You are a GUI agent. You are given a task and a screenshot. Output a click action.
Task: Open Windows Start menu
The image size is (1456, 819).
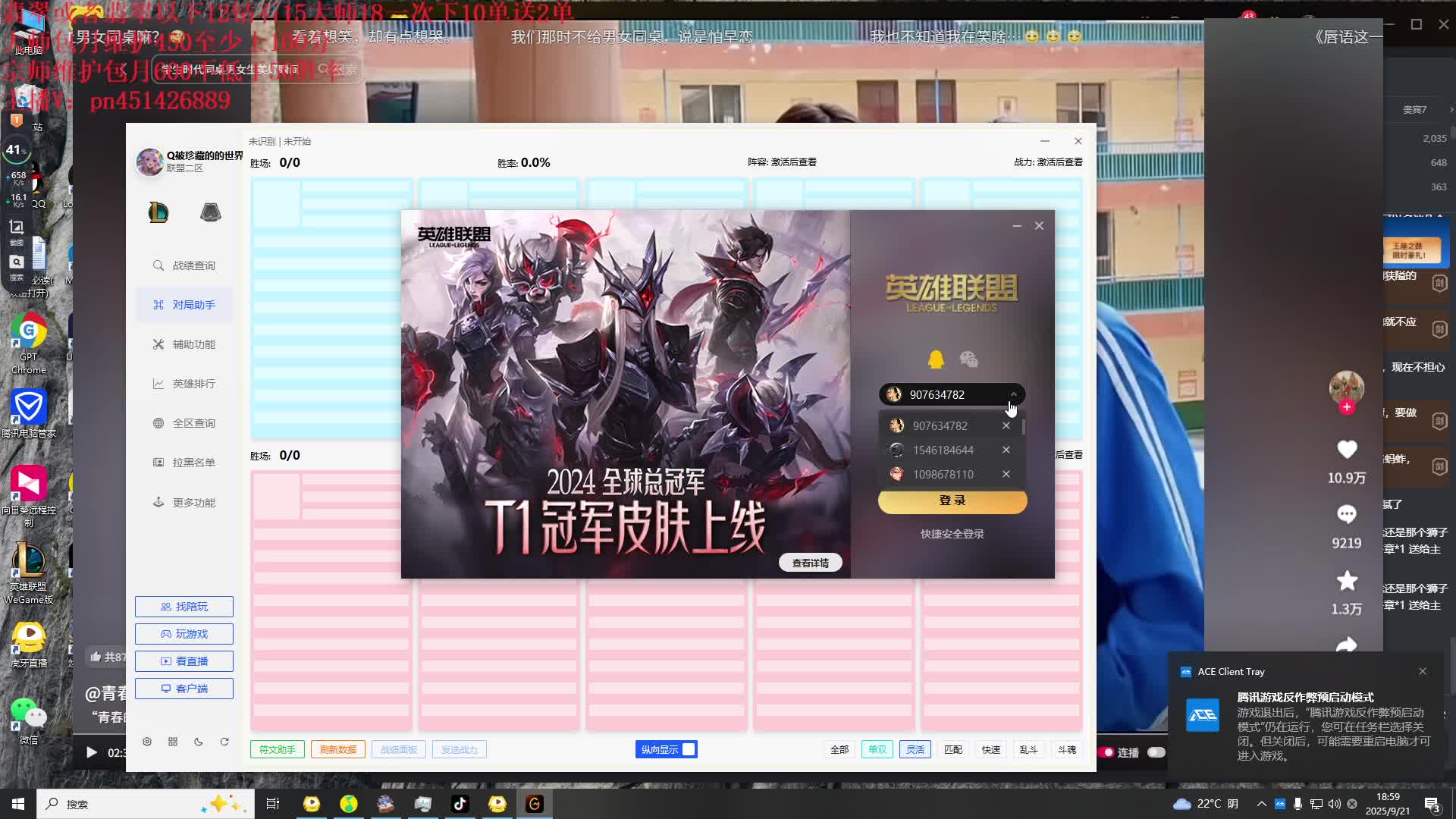coord(18,804)
